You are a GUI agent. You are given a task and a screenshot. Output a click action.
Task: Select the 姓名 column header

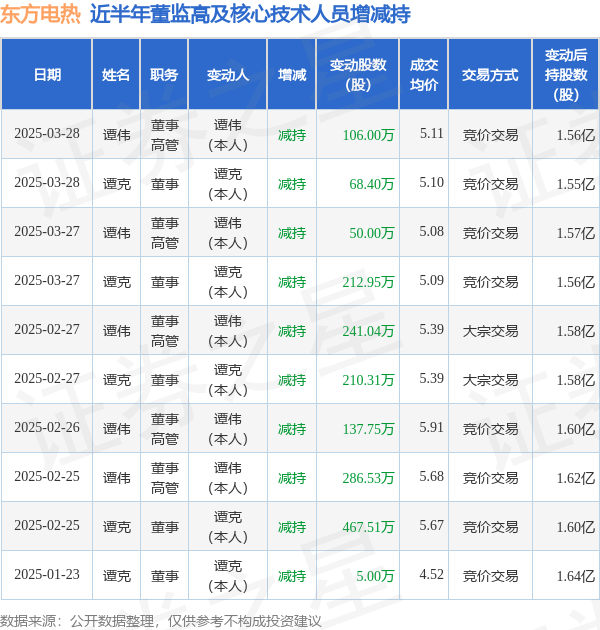[x=116, y=75]
